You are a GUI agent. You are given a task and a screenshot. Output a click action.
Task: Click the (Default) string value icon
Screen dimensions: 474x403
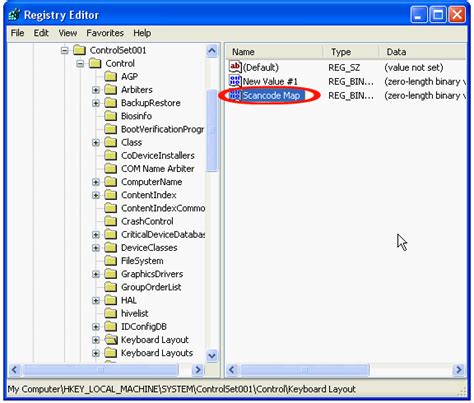235,67
